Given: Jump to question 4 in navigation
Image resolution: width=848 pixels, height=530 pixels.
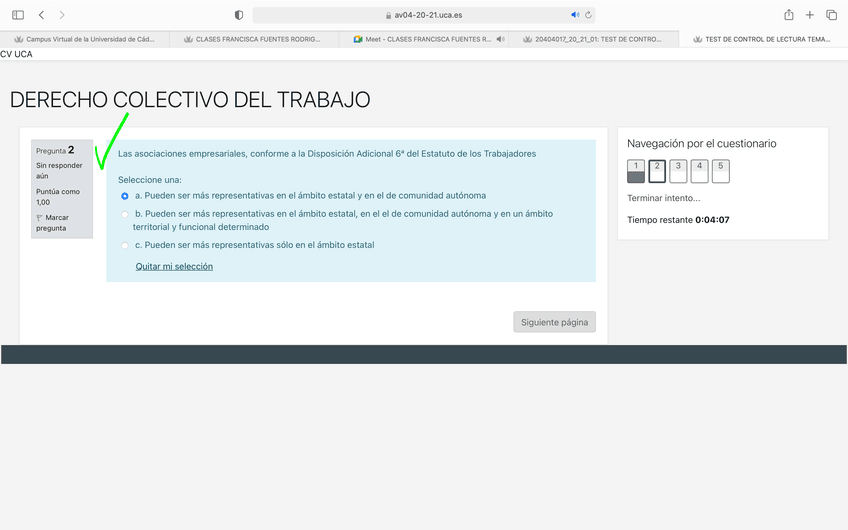Looking at the screenshot, I should (x=699, y=171).
